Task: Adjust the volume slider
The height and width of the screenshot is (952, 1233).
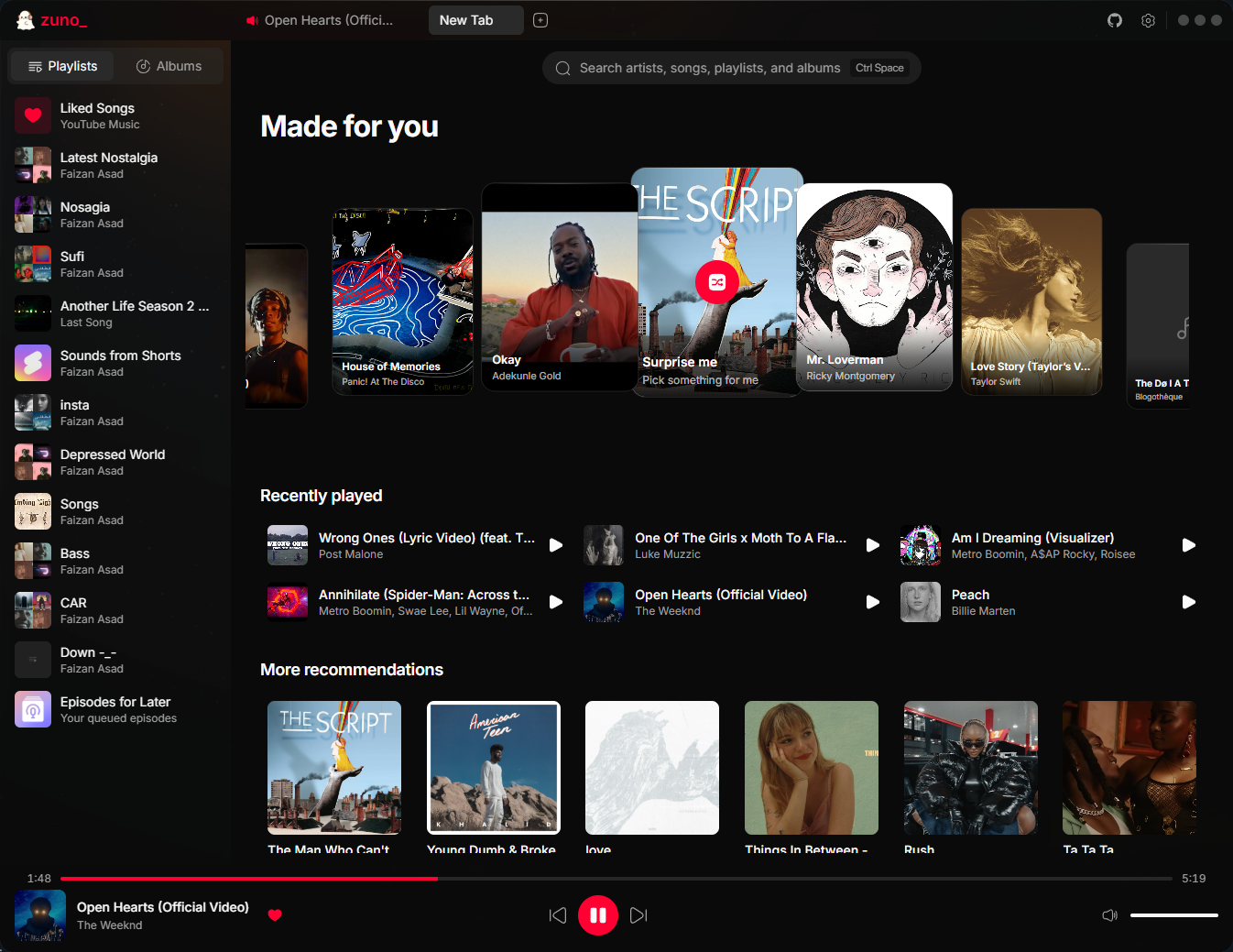Action: [x=1174, y=915]
